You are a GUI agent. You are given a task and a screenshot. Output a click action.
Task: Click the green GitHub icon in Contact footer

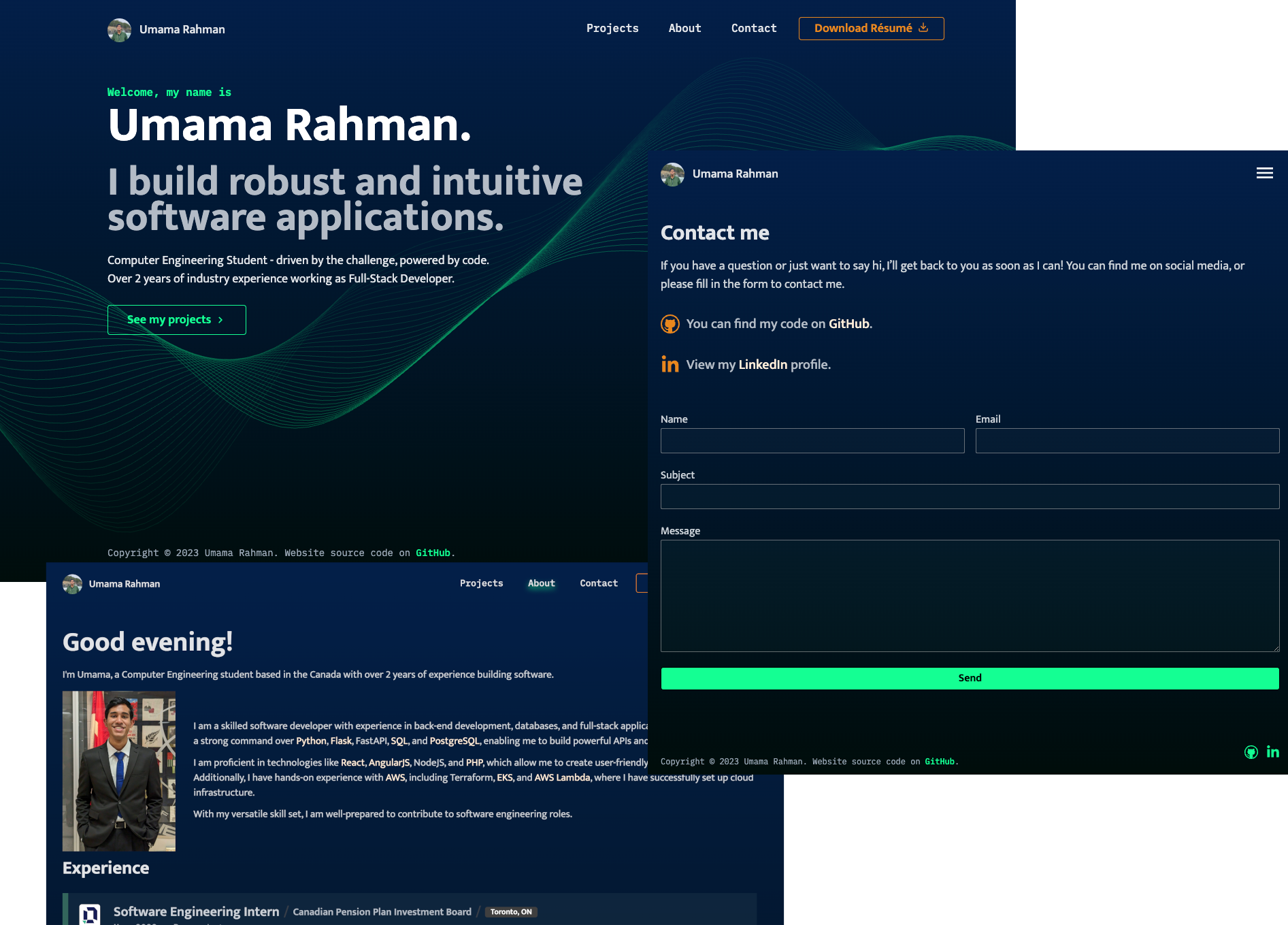point(1251,752)
